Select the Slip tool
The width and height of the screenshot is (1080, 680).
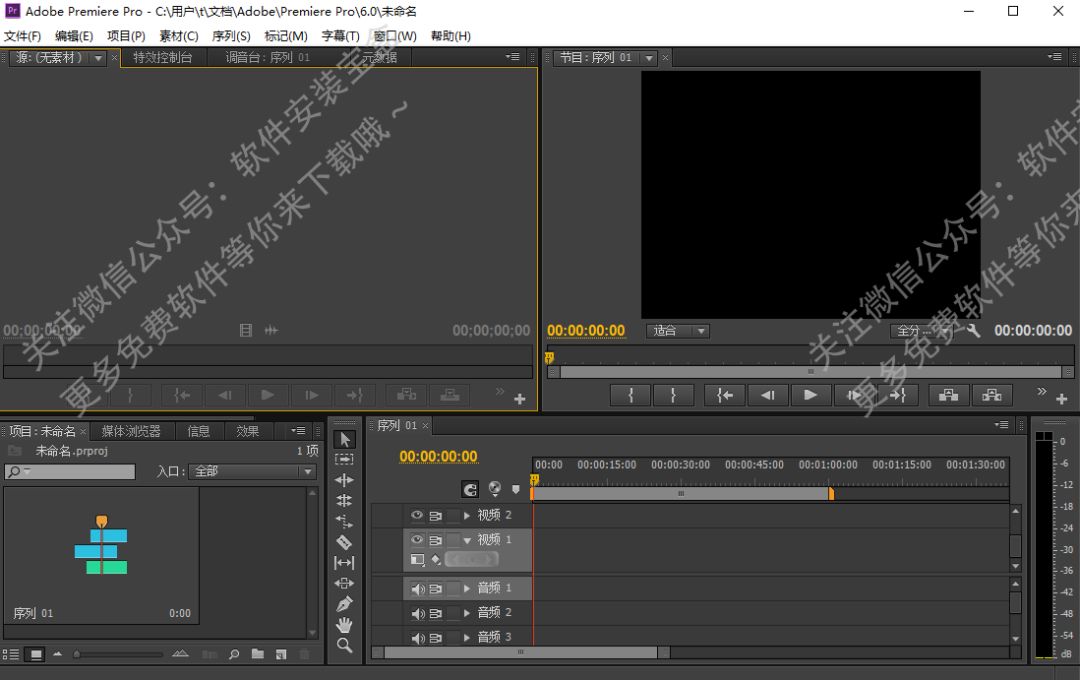point(344,562)
